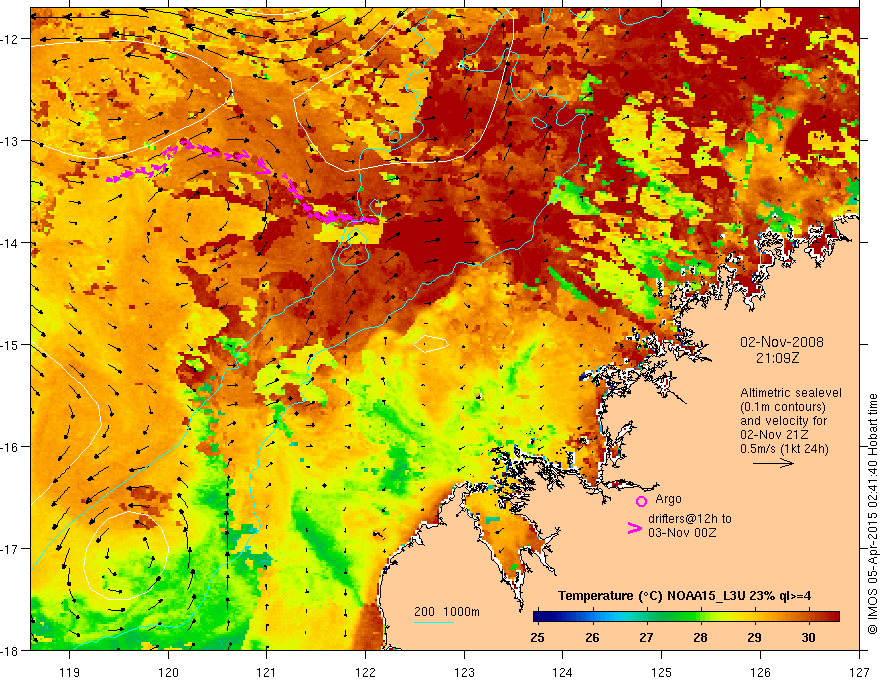The width and height of the screenshot is (880, 680).
Task: Click the '0.5m/s (1kt 24h)' text
Action: click(x=784, y=449)
